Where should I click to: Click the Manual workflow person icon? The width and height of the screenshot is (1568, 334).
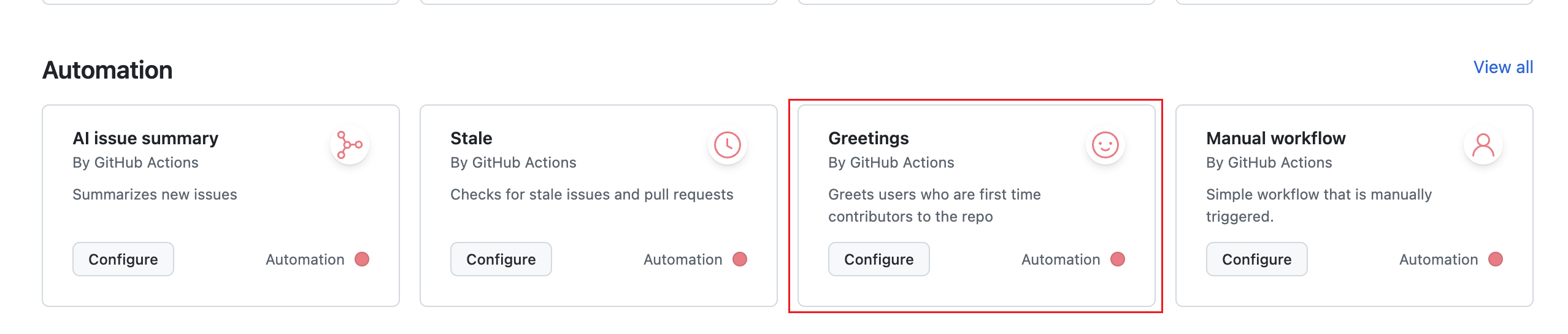point(1483,146)
